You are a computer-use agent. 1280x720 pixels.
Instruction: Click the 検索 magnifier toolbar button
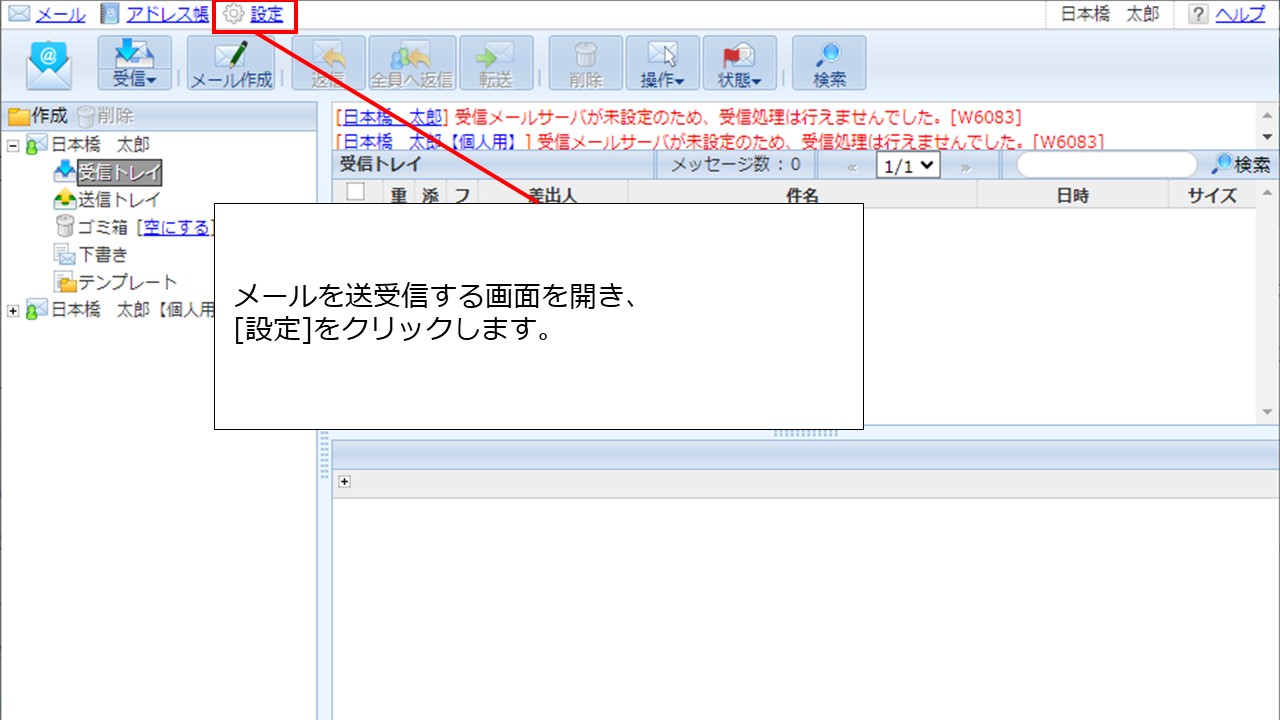(x=829, y=64)
